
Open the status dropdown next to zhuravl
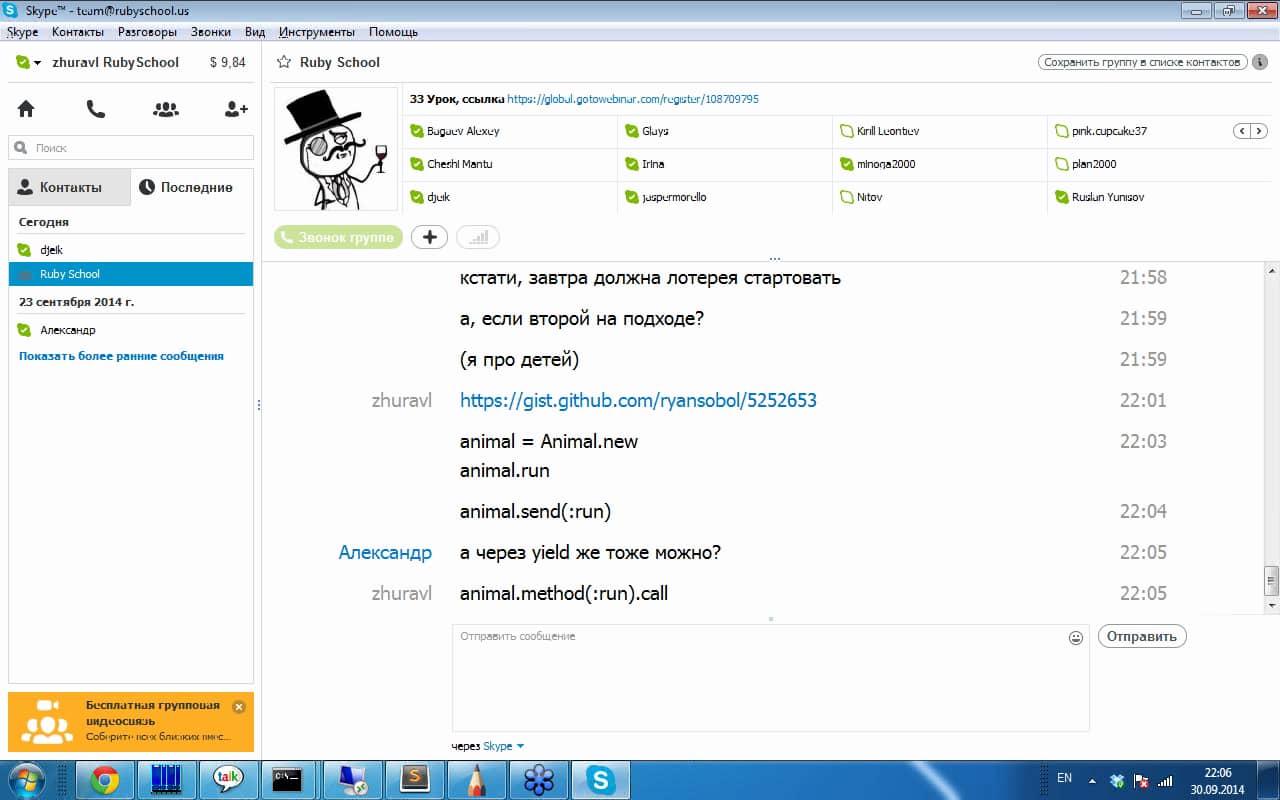tap(29, 62)
